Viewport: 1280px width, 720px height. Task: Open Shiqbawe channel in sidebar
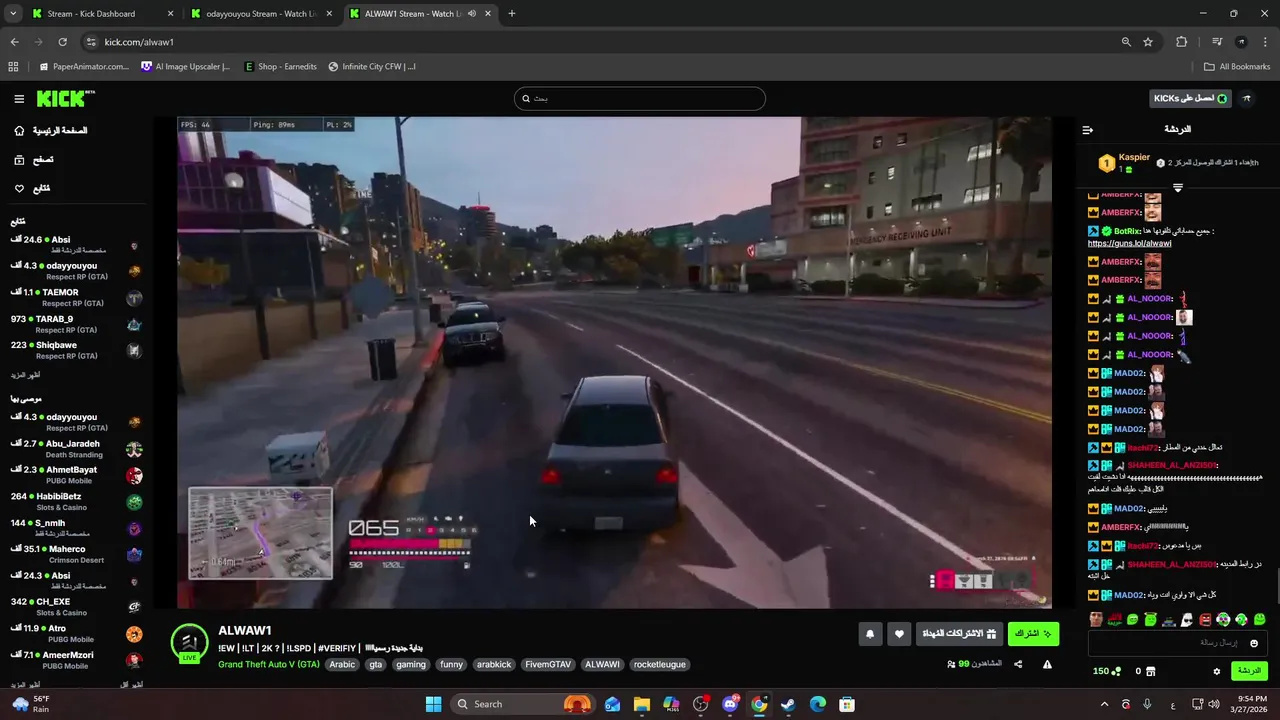[76, 350]
